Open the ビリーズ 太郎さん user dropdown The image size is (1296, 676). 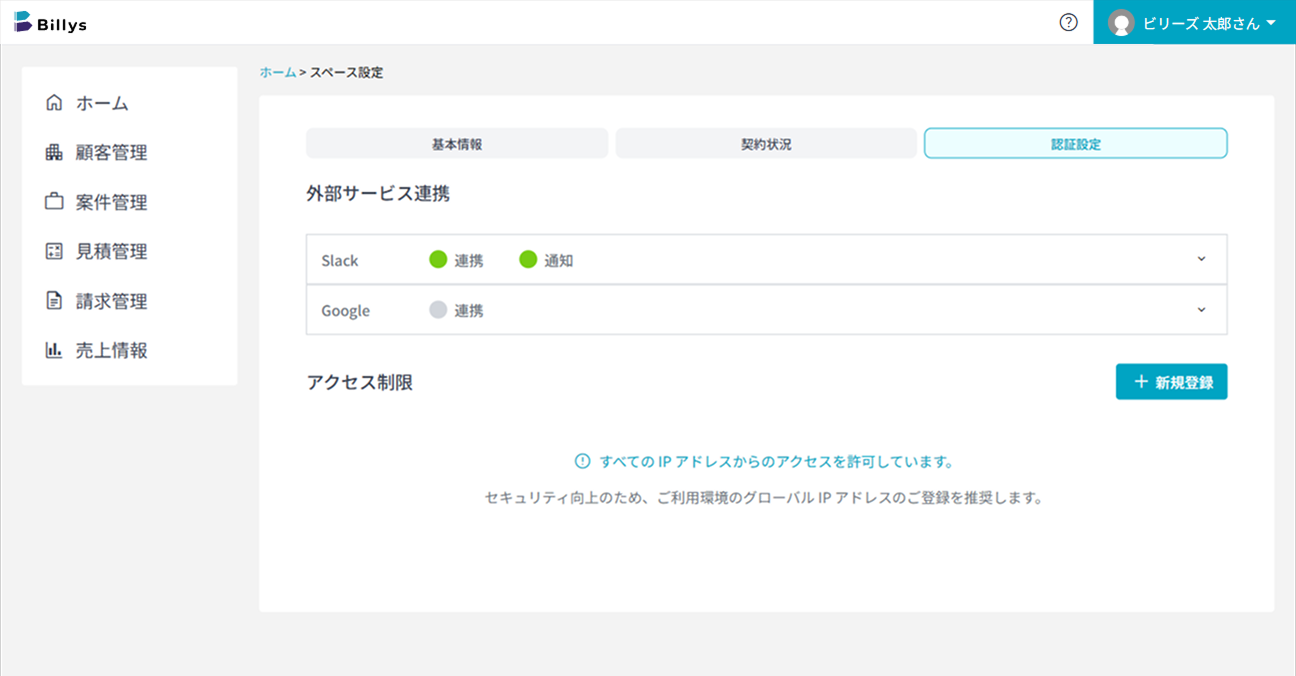(x=1194, y=23)
